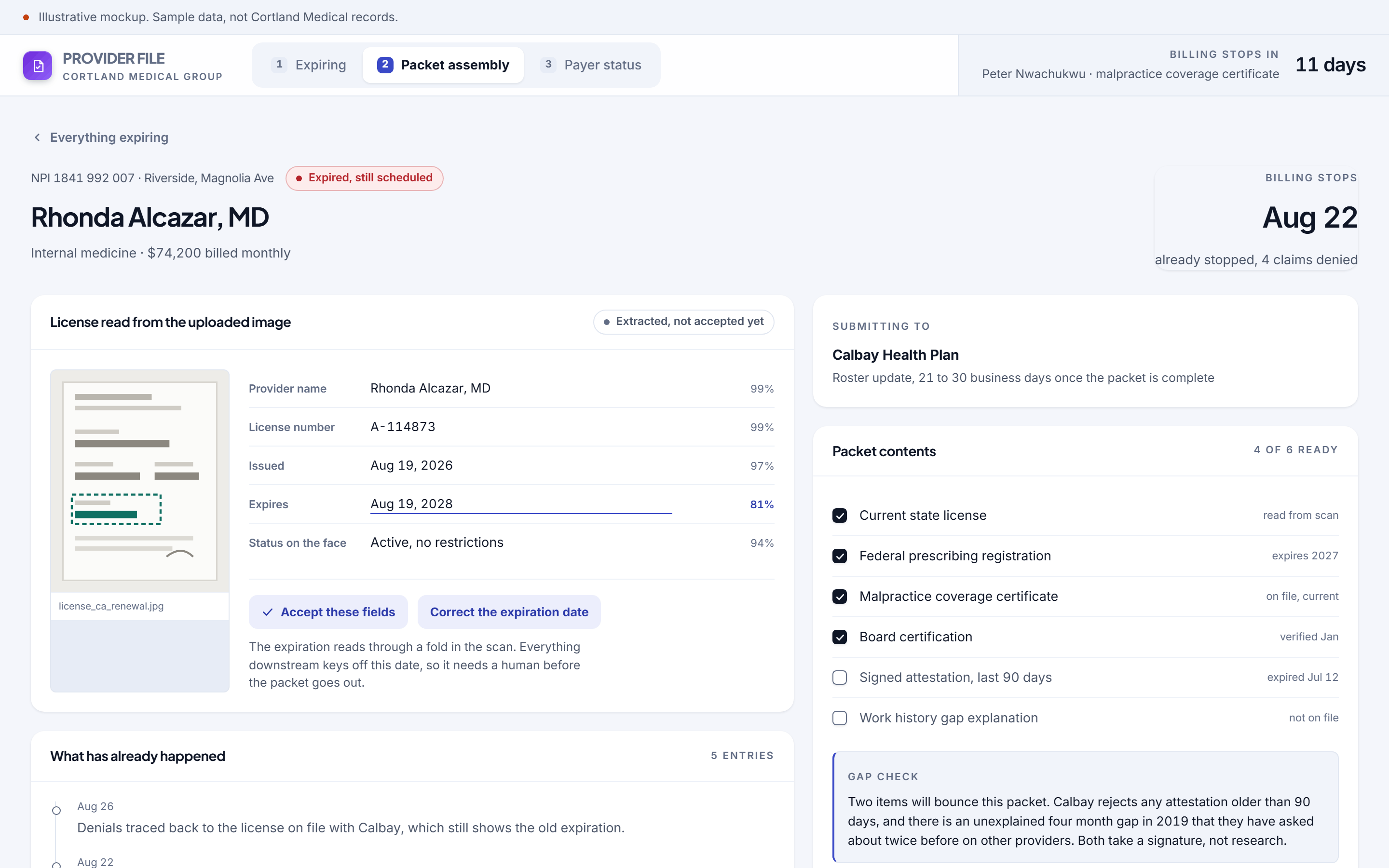1389x868 pixels.
Task: Click the 81% confidence value for Expires
Action: point(762,504)
